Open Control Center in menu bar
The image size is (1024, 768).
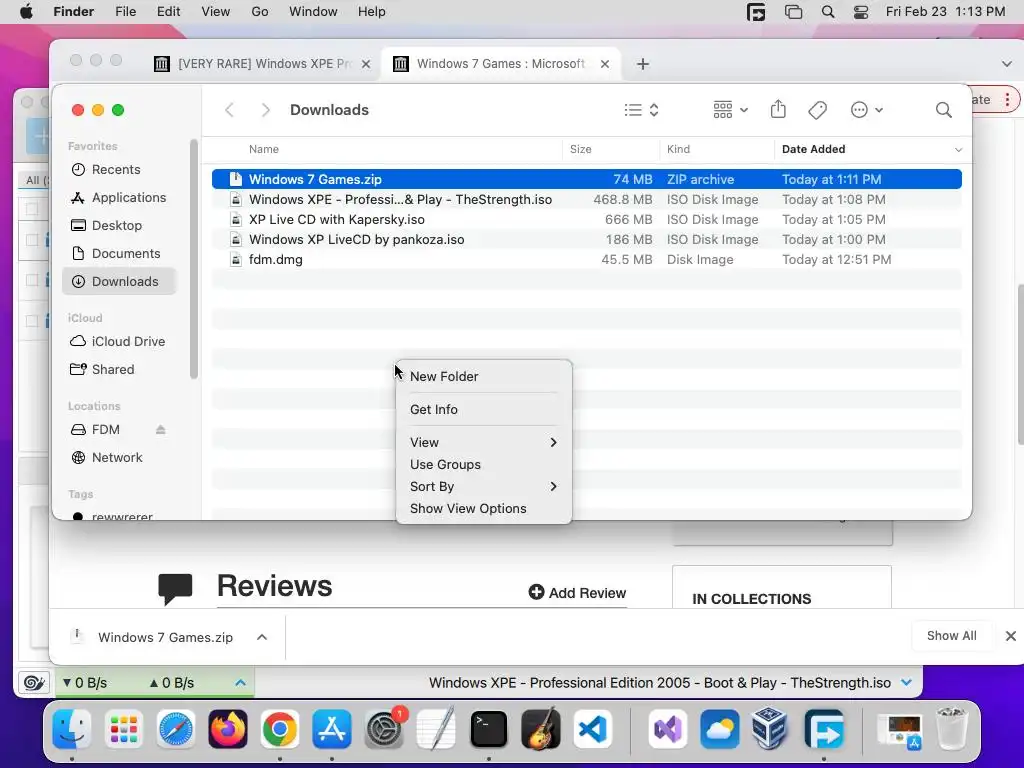861,12
